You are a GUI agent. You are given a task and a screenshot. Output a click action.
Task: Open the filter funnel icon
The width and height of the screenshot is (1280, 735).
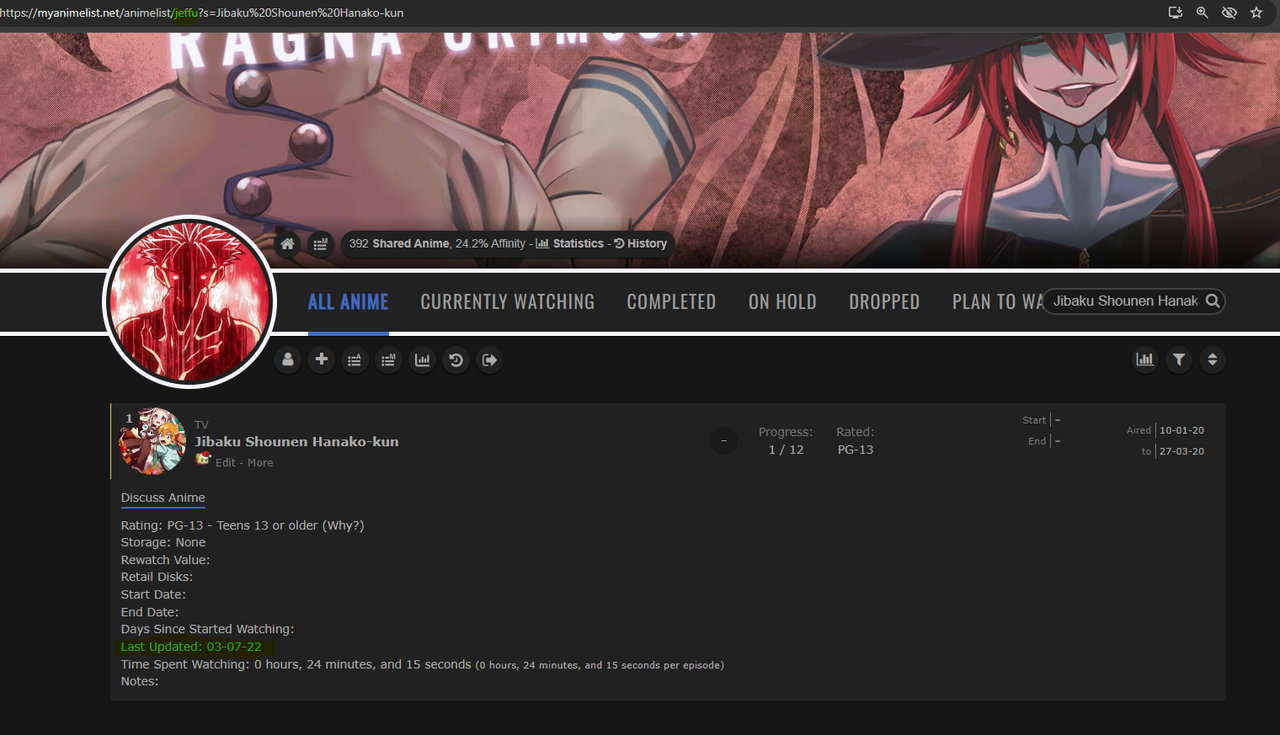[x=1179, y=360]
